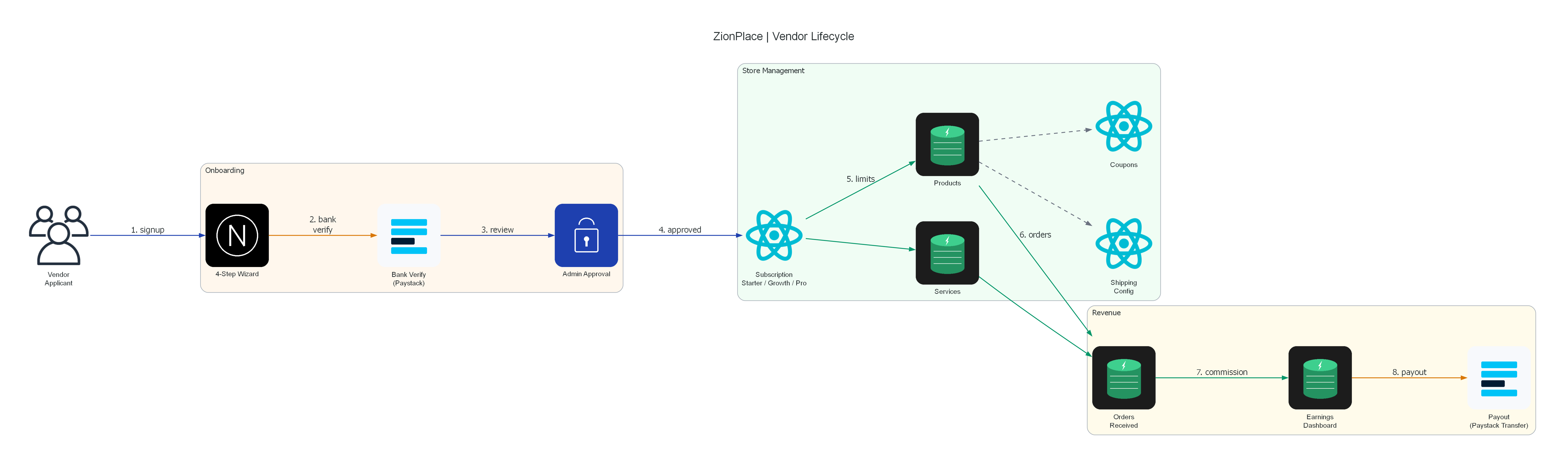Click the Services database icon
The height and width of the screenshot is (467, 1568).
click(947, 253)
